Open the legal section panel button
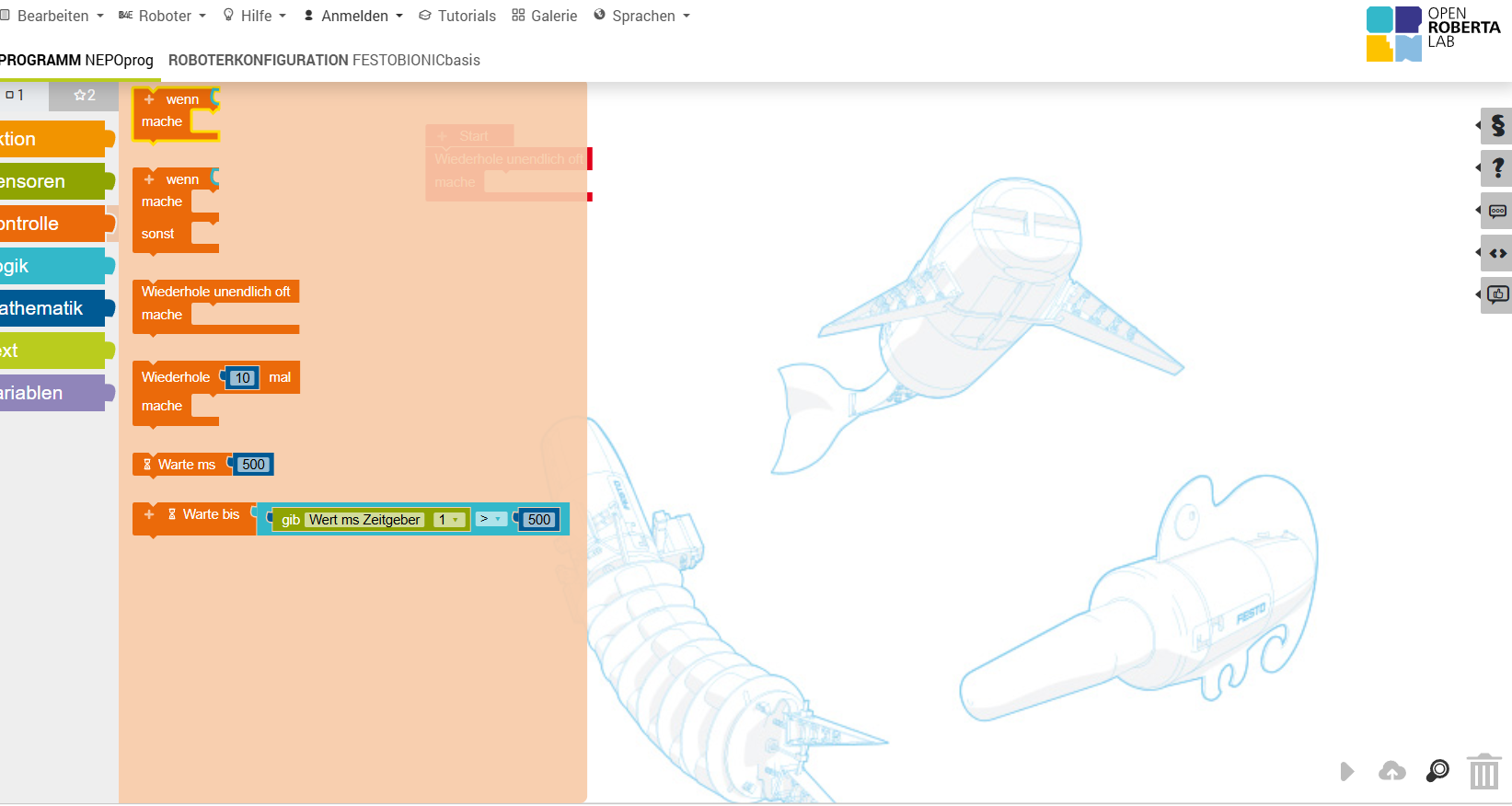Screen dimensions: 1512x806 tap(1496, 125)
